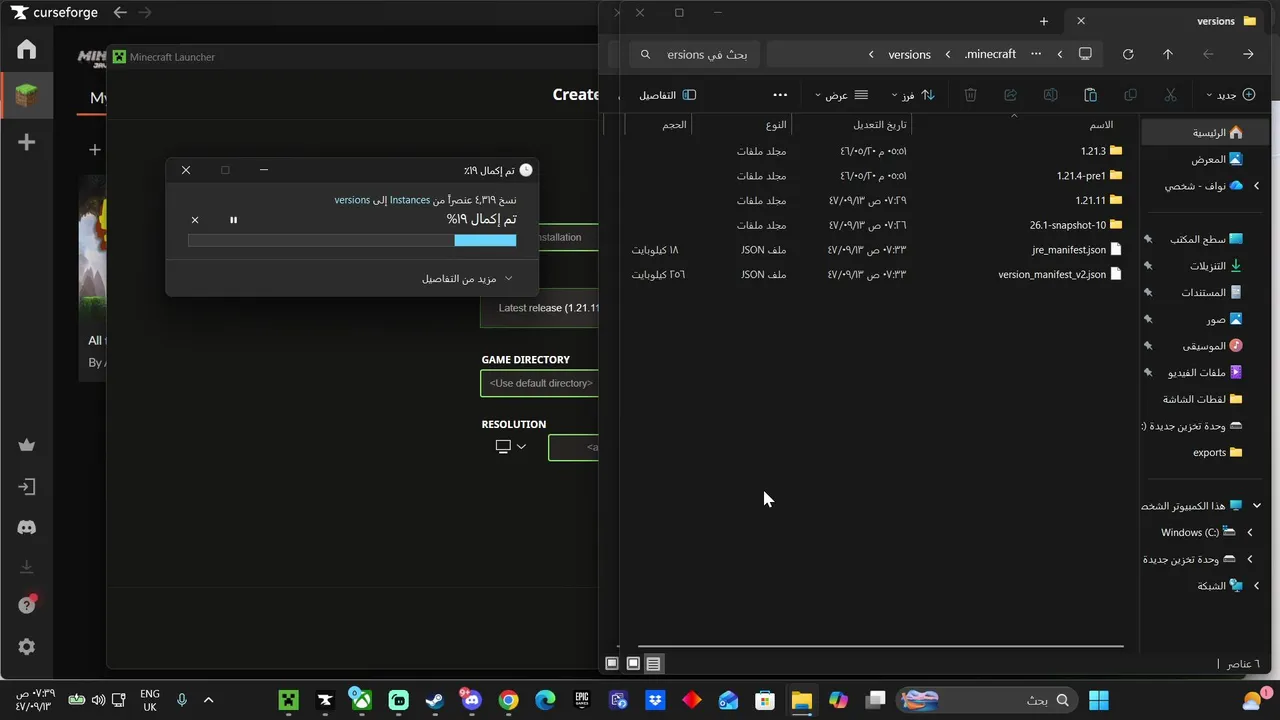Click the add game plus icon in CurseForge sidebar
The height and width of the screenshot is (720, 1280).
point(27,142)
